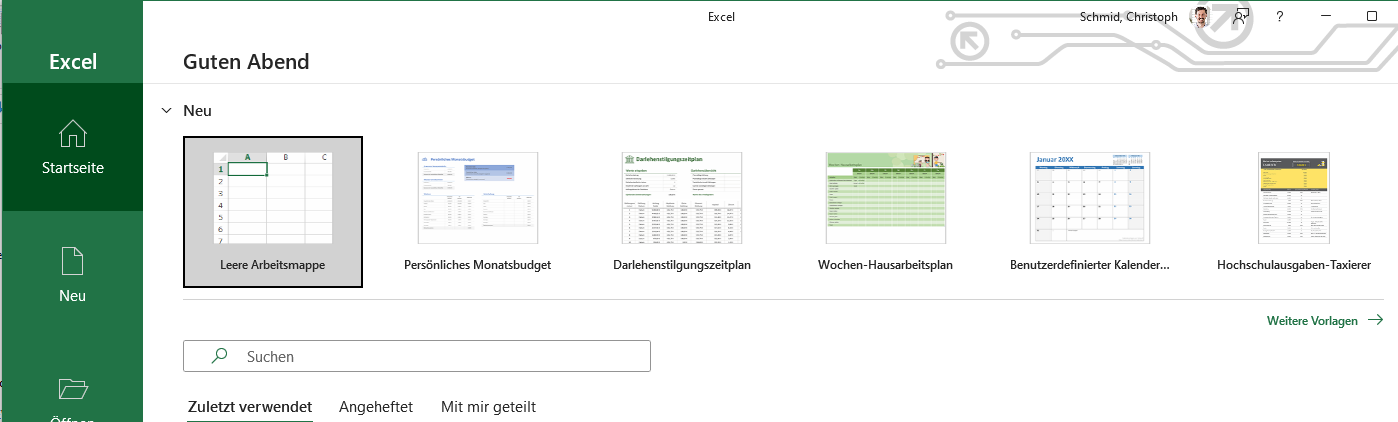Switch to the Mit mir geteilt tab

click(x=488, y=407)
